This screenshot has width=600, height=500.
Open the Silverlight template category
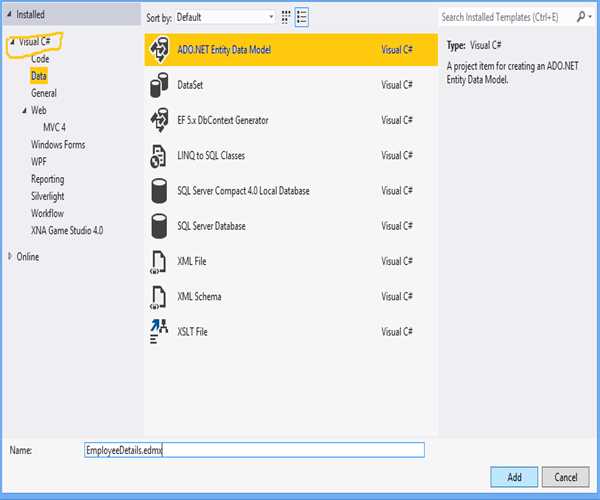click(x=47, y=196)
